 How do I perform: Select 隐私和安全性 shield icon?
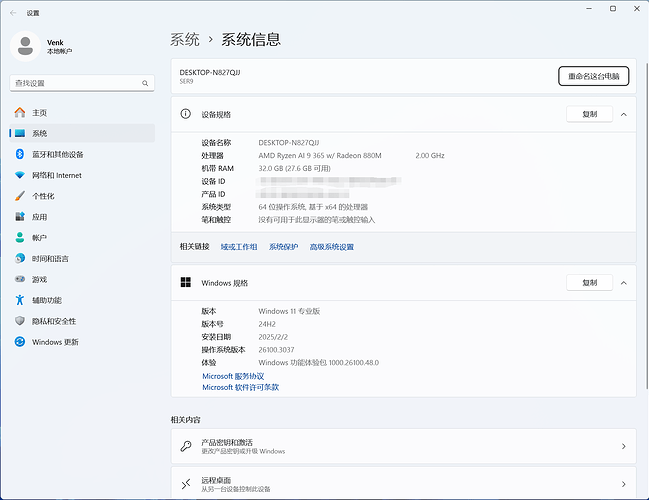(19, 321)
